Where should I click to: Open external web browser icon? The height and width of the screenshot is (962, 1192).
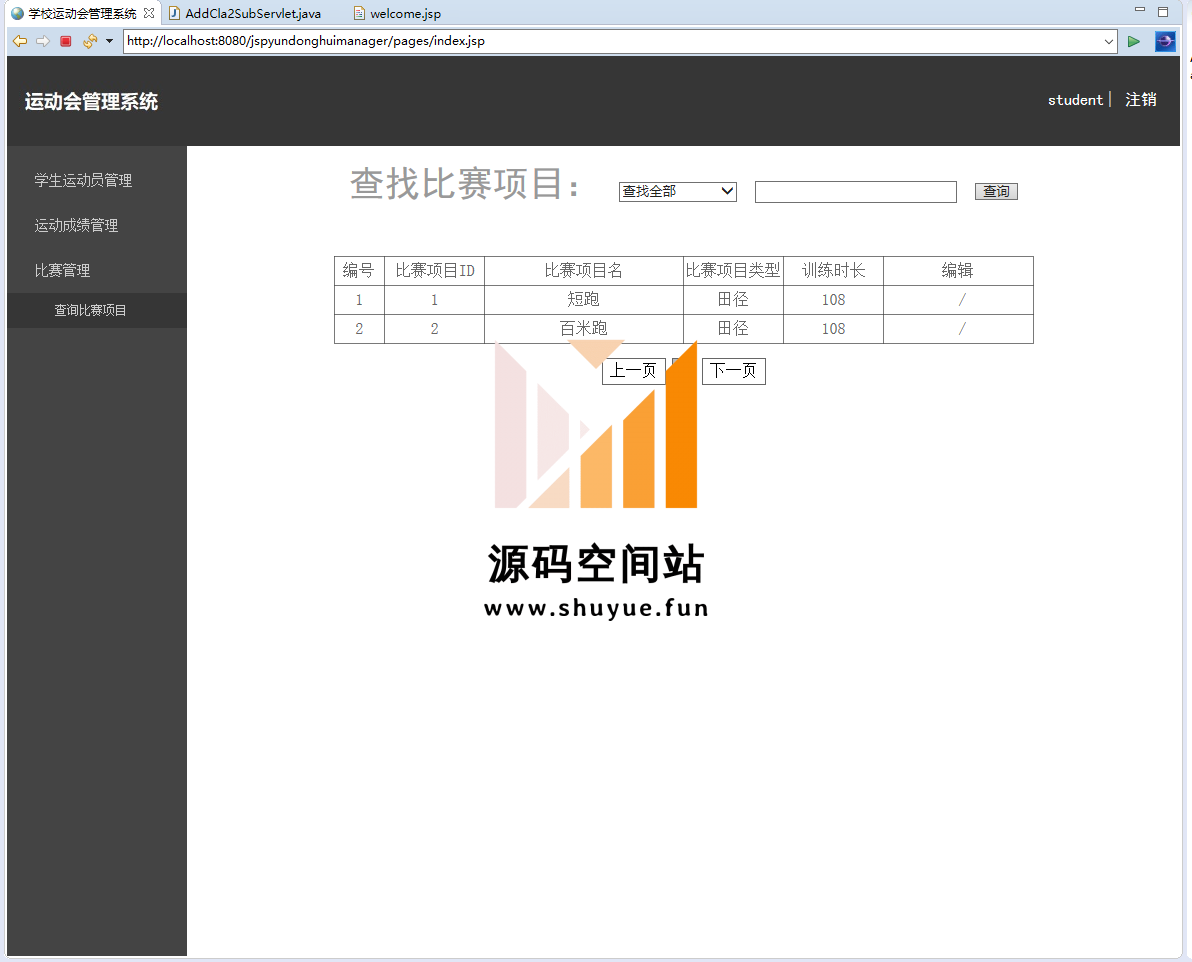click(x=1165, y=41)
